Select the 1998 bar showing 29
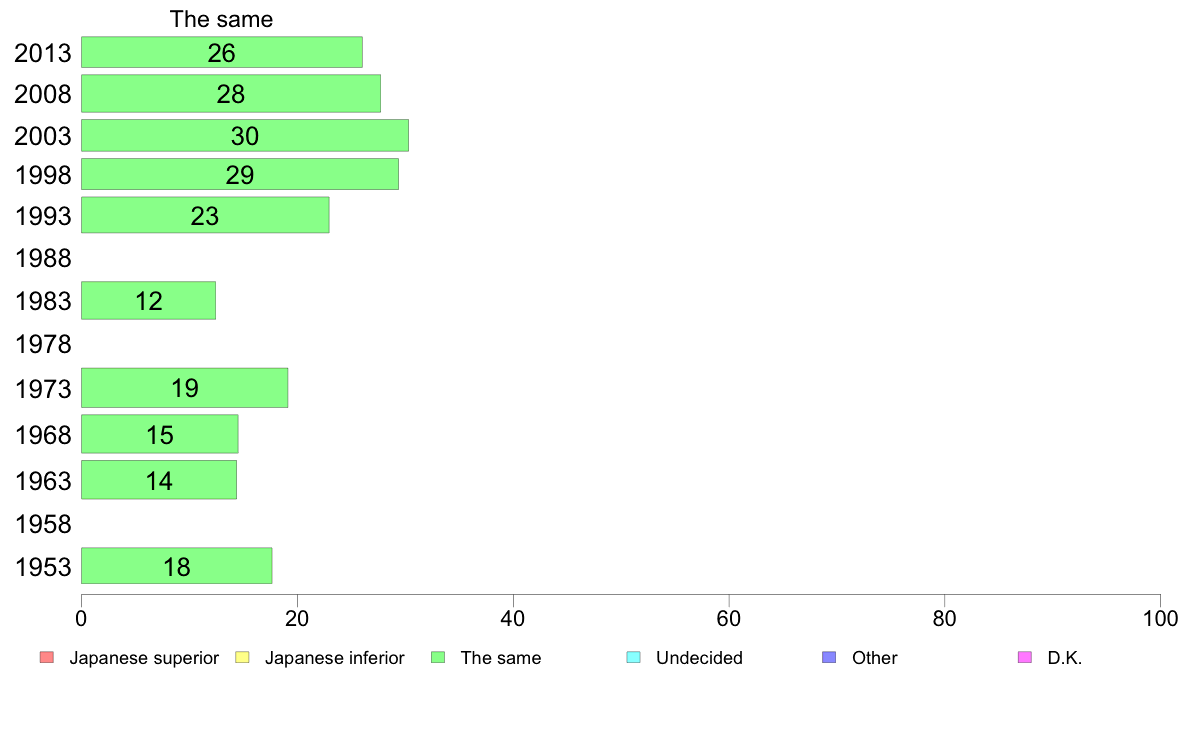This screenshot has width=1188, height=736. [x=240, y=174]
